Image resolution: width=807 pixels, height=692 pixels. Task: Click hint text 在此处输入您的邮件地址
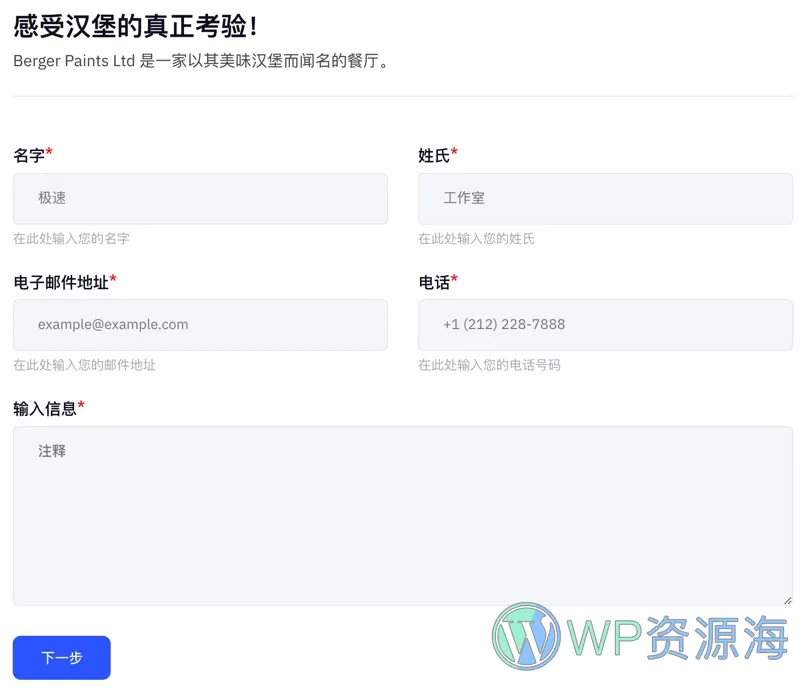(84, 365)
